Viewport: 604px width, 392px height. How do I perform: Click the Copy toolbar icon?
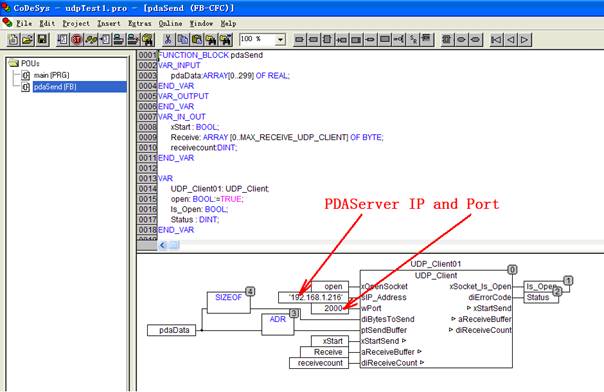tap(183, 39)
